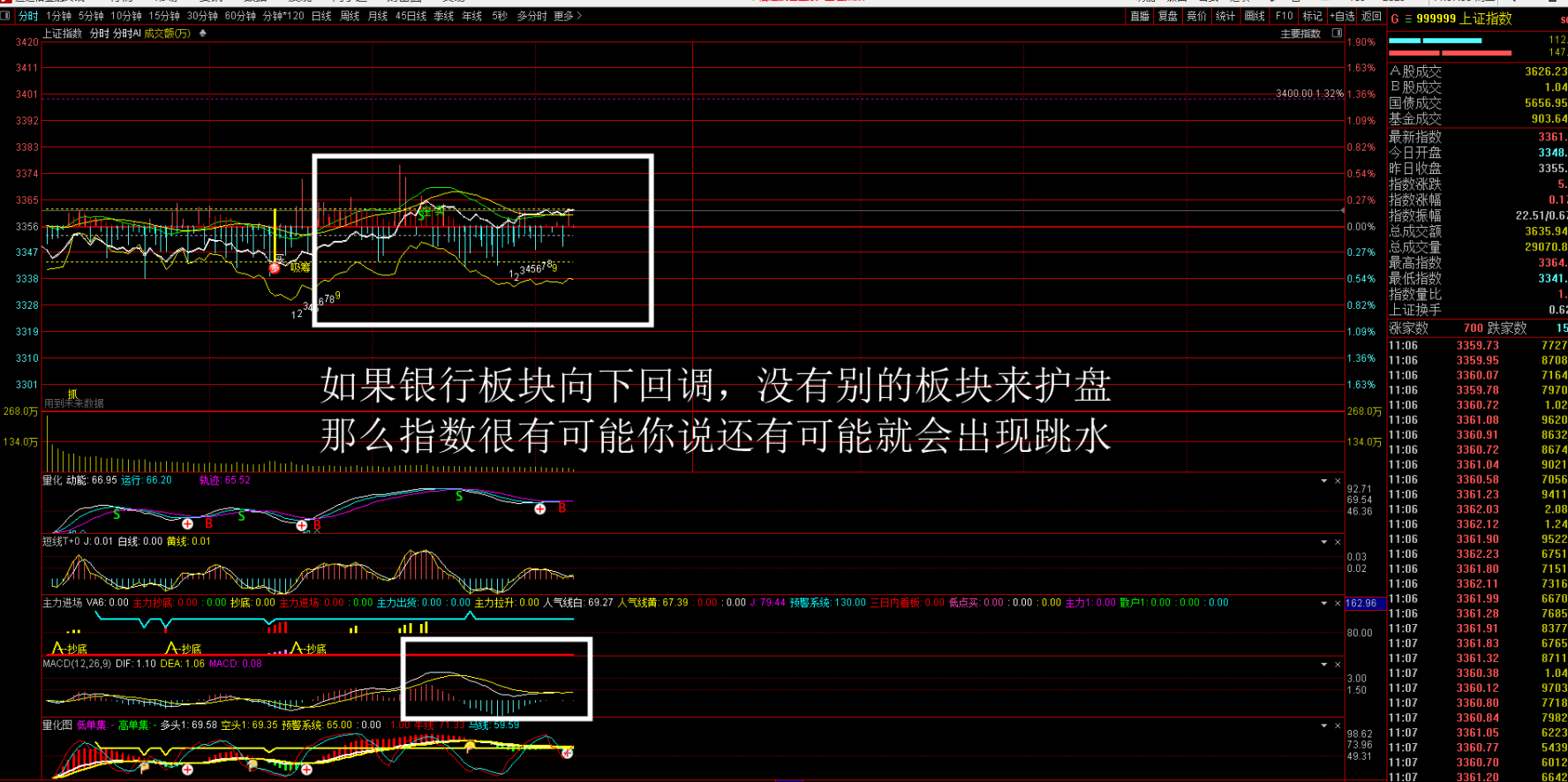Open dropdown of 短线T+0 indicator panel
Screen dimensions: 1568x782
(x=1324, y=542)
